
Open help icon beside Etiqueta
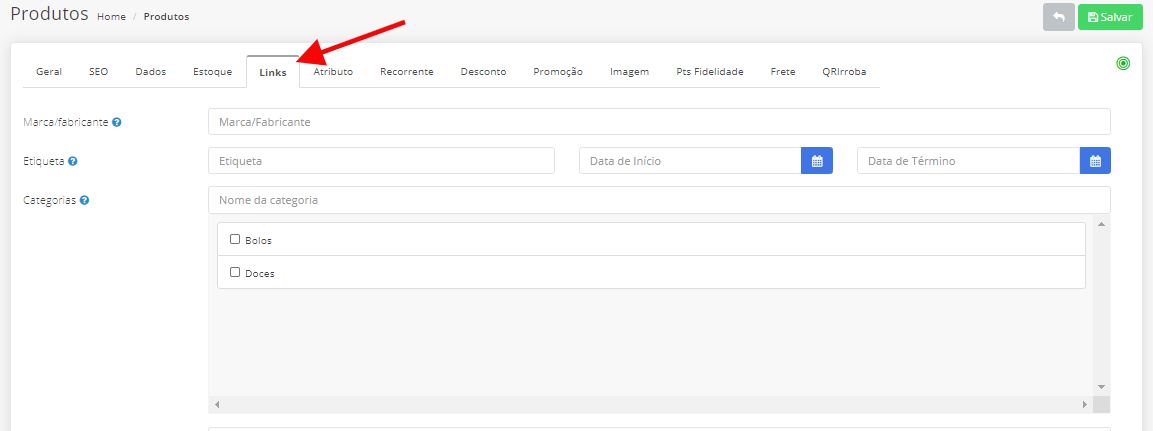point(72,161)
